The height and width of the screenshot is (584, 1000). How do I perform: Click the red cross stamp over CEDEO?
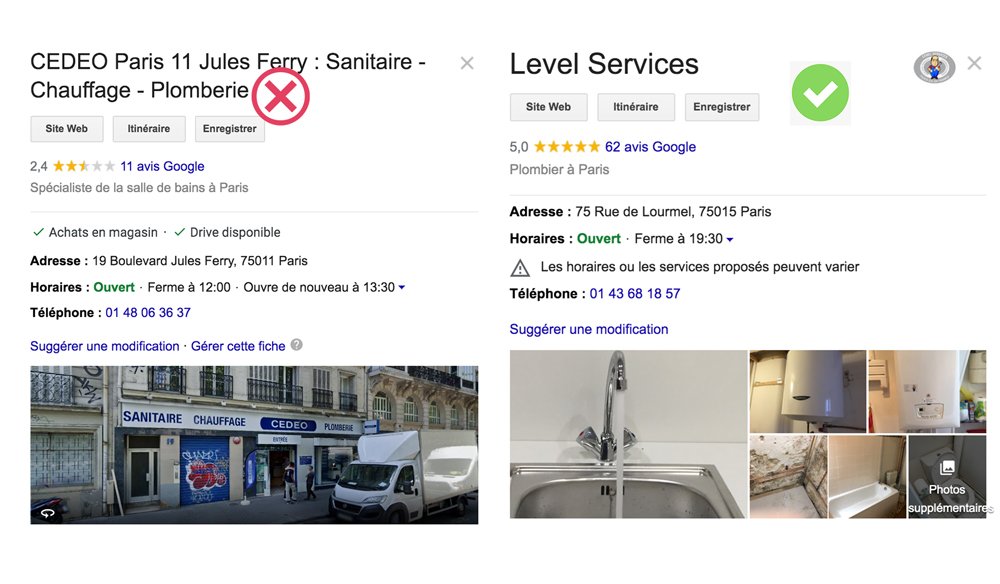point(281,96)
